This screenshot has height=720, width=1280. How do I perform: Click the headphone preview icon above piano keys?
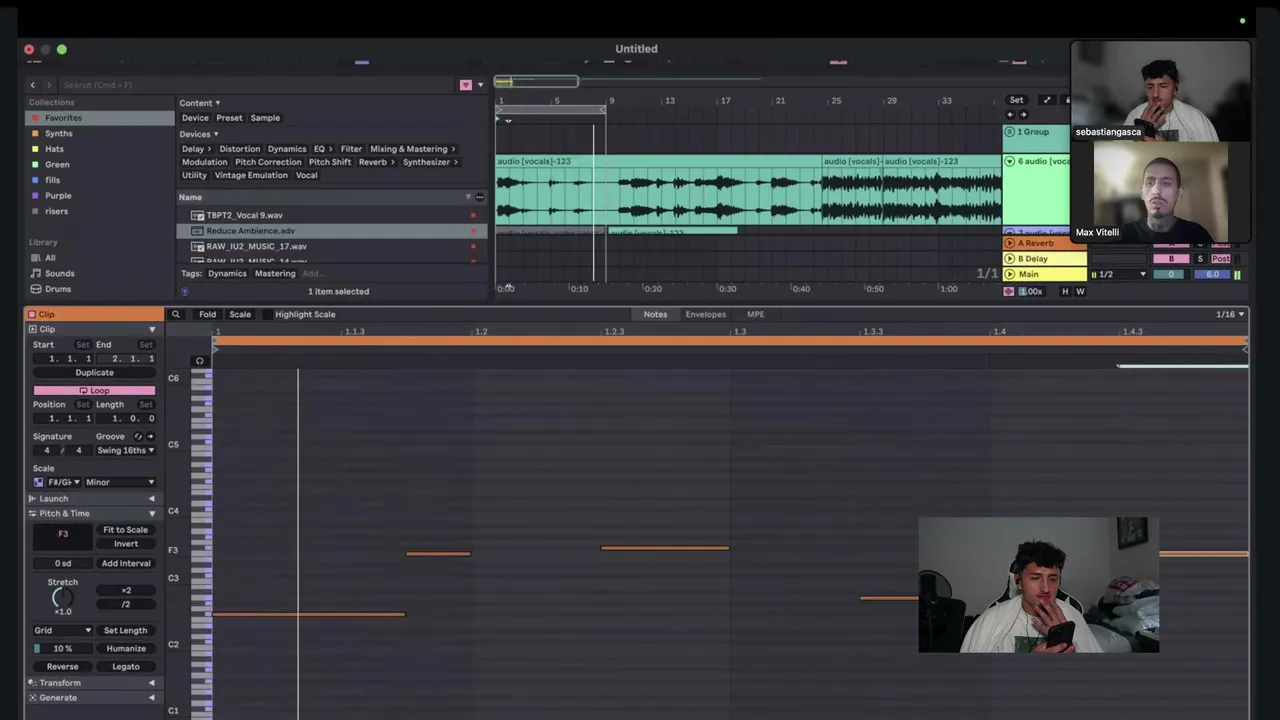[200, 361]
